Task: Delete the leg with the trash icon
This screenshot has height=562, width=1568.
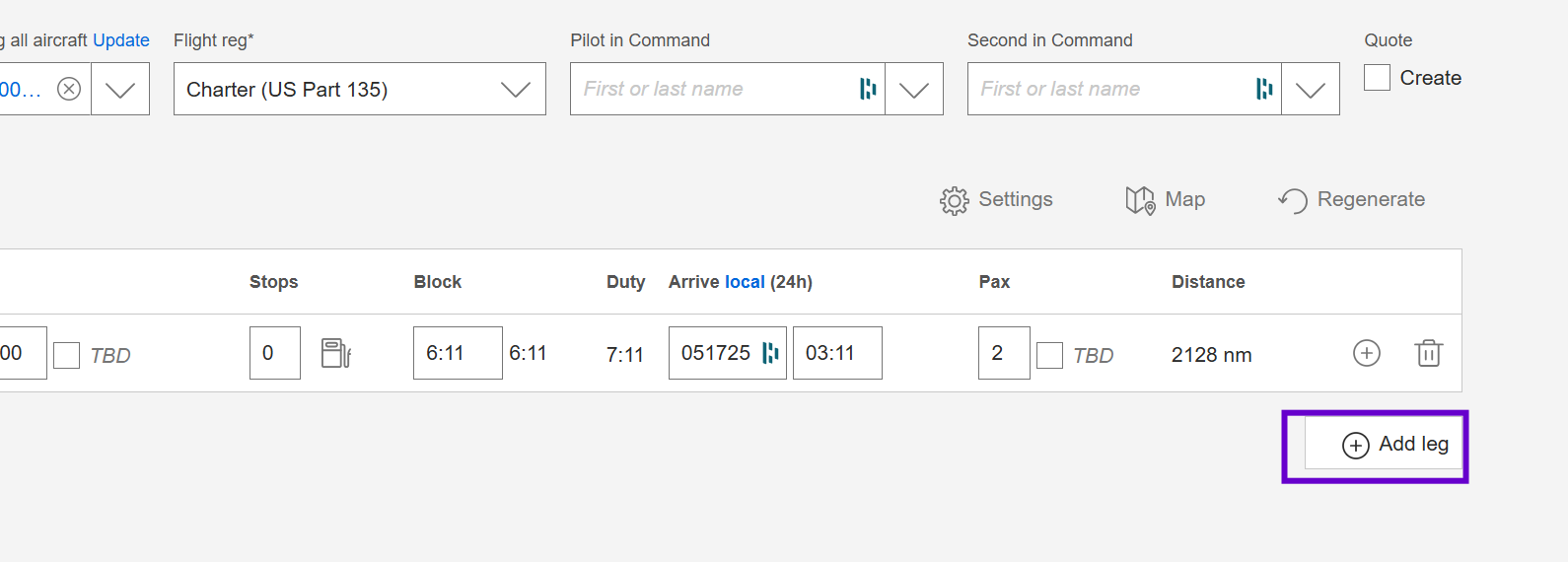Action: pos(1428,353)
